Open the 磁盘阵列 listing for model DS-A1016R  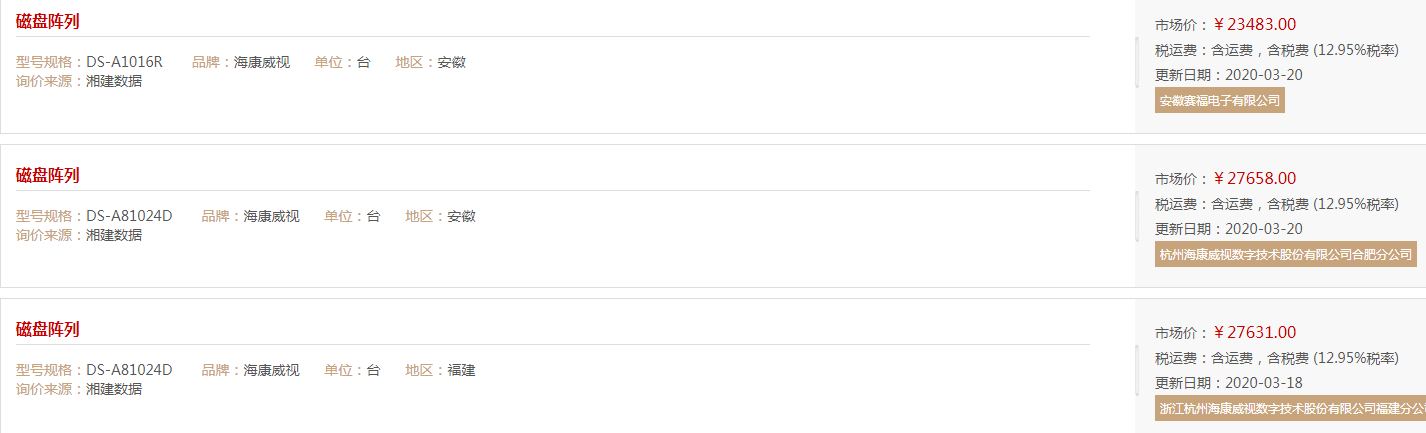(47, 21)
